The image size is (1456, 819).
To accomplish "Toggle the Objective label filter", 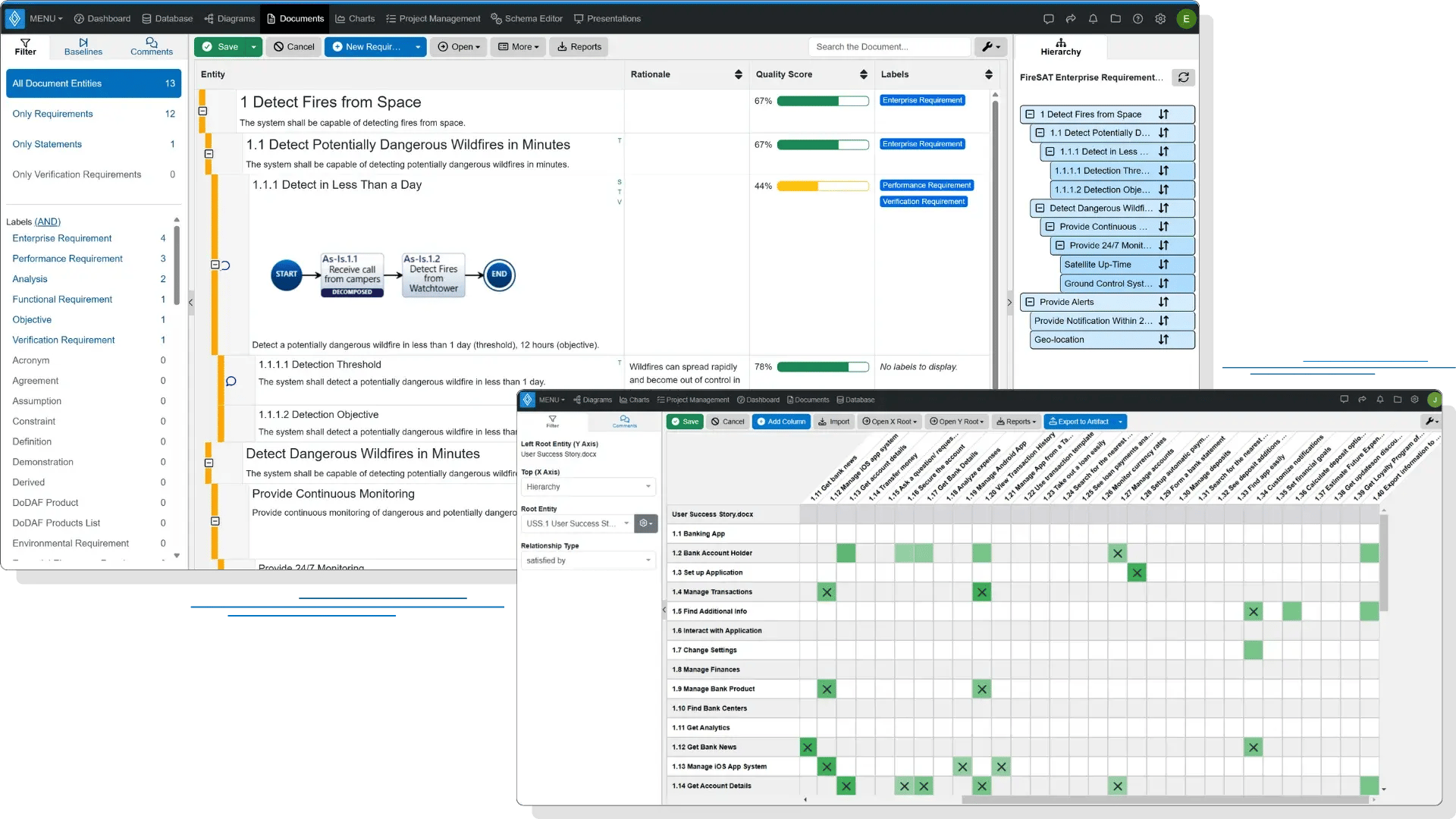I will pyautogui.click(x=32, y=320).
